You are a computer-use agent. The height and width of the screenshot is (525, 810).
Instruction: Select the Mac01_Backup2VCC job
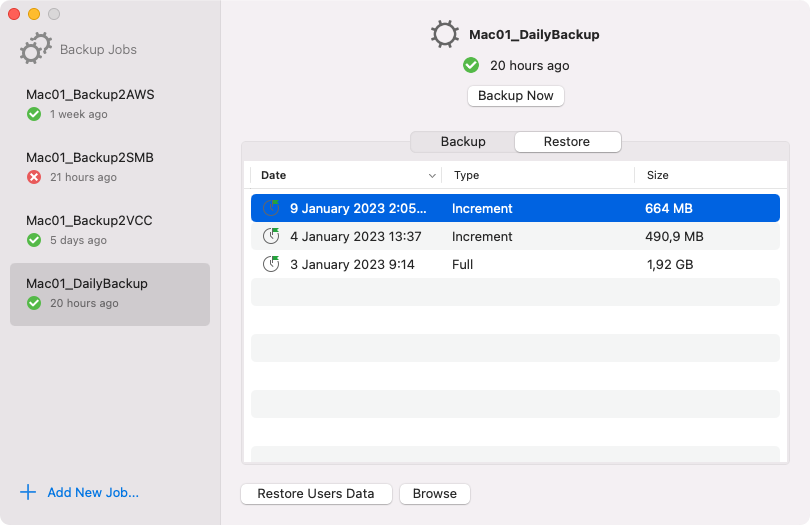(90, 221)
